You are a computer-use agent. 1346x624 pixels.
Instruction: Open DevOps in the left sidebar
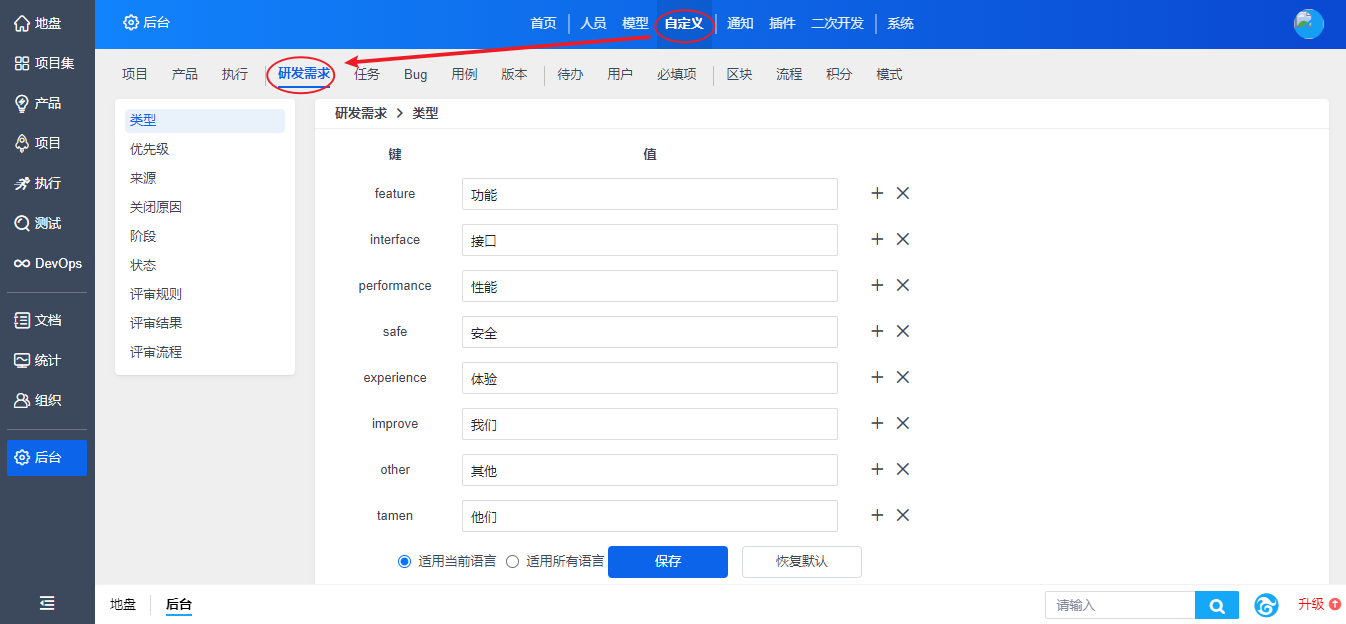pyautogui.click(x=47, y=264)
